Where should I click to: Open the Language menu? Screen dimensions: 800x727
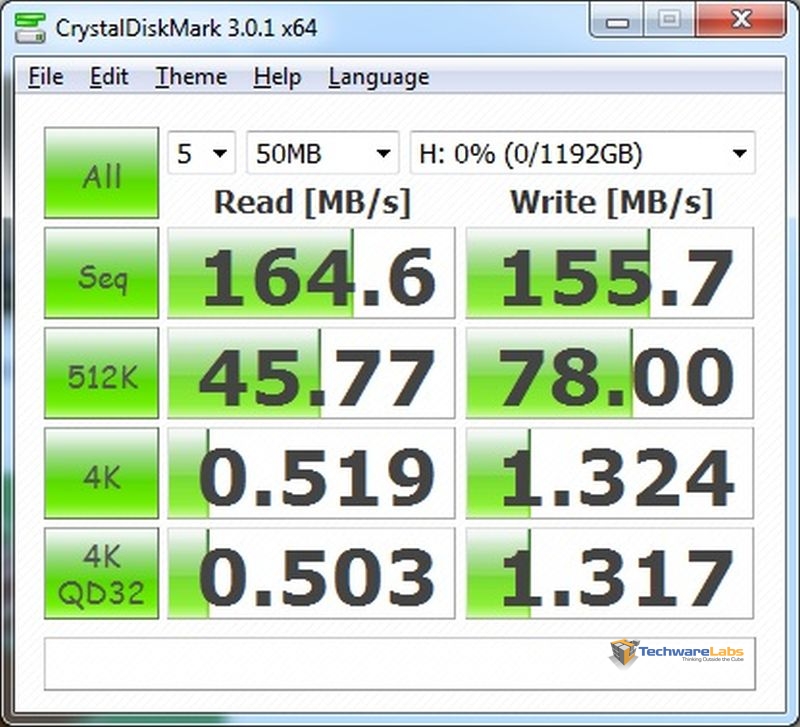click(379, 77)
